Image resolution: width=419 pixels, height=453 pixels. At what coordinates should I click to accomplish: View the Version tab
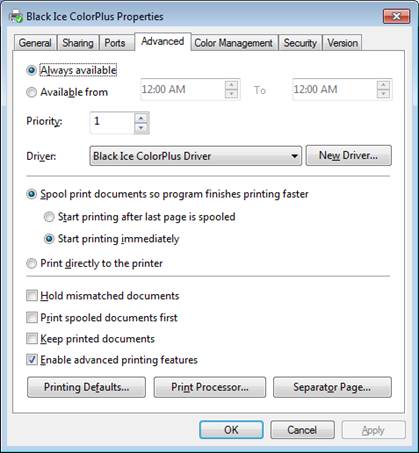tap(342, 43)
